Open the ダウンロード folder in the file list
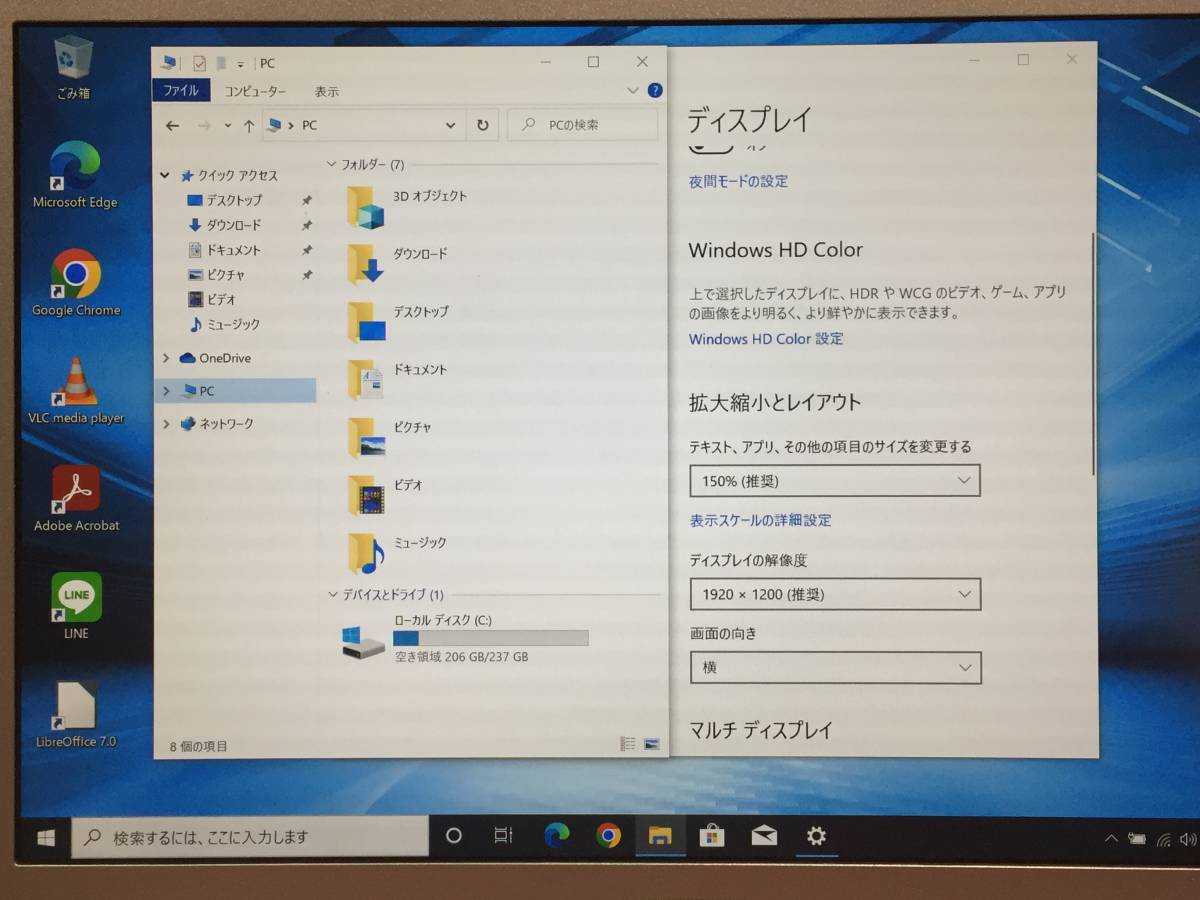 click(x=419, y=254)
